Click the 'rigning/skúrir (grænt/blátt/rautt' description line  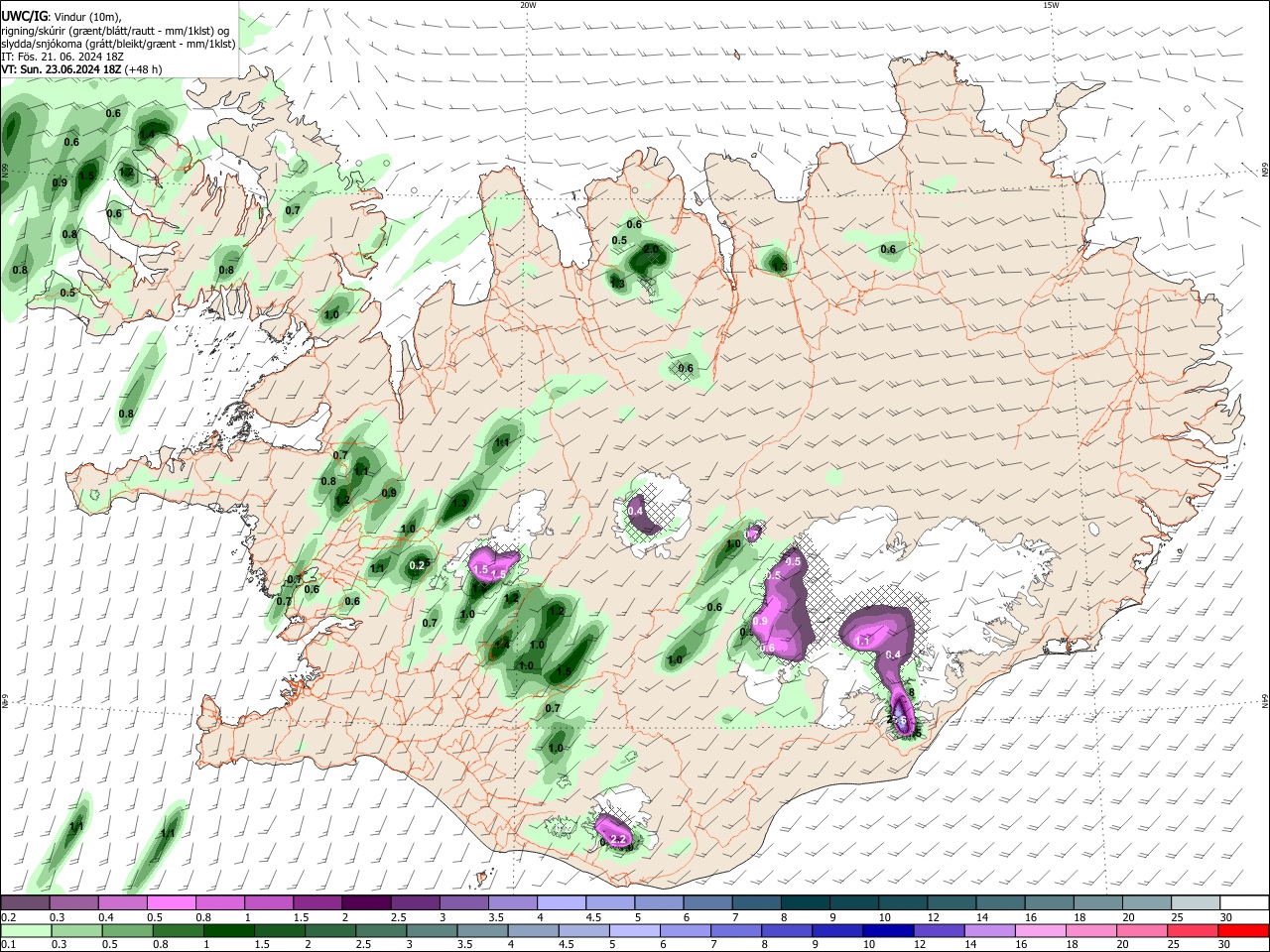click(x=115, y=31)
